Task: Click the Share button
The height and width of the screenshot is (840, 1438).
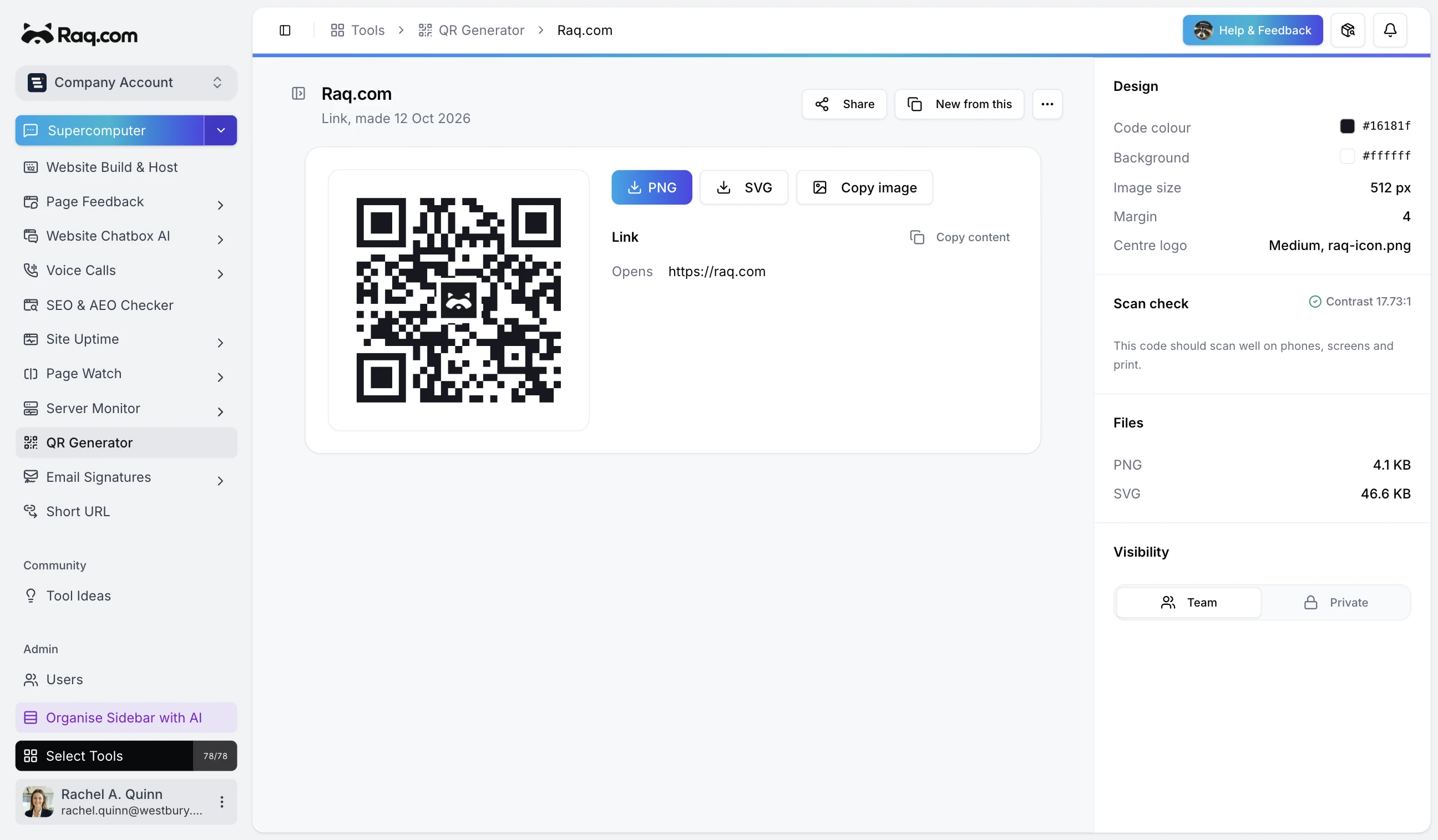Action: (844, 104)
